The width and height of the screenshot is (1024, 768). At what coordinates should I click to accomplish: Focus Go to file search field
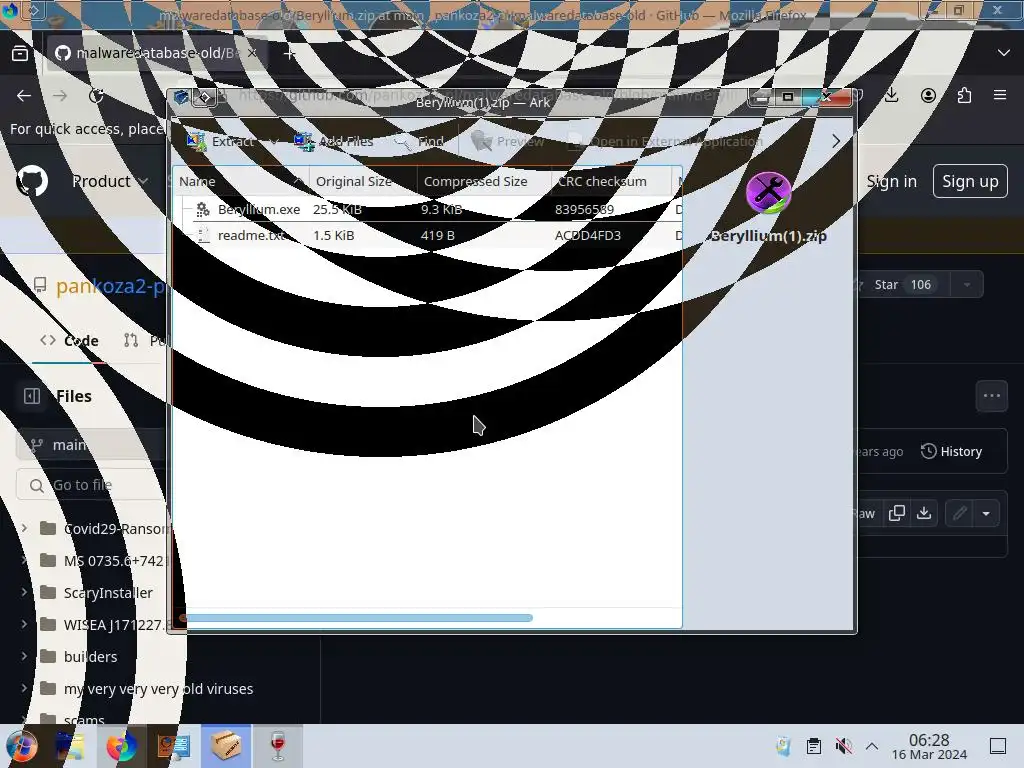91,485
